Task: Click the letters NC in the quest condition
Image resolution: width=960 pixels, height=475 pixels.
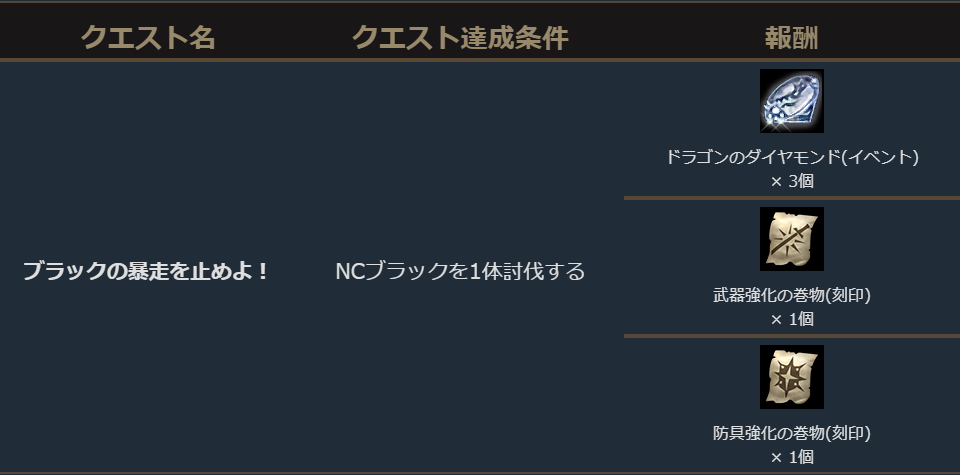Action: click(x=350, y=271)
